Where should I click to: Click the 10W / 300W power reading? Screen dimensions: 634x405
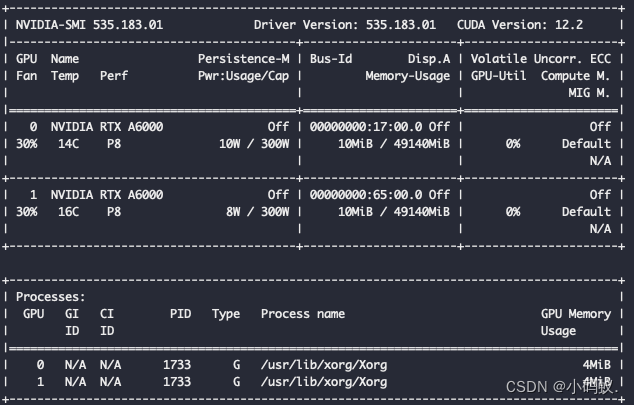click(254, 144)
